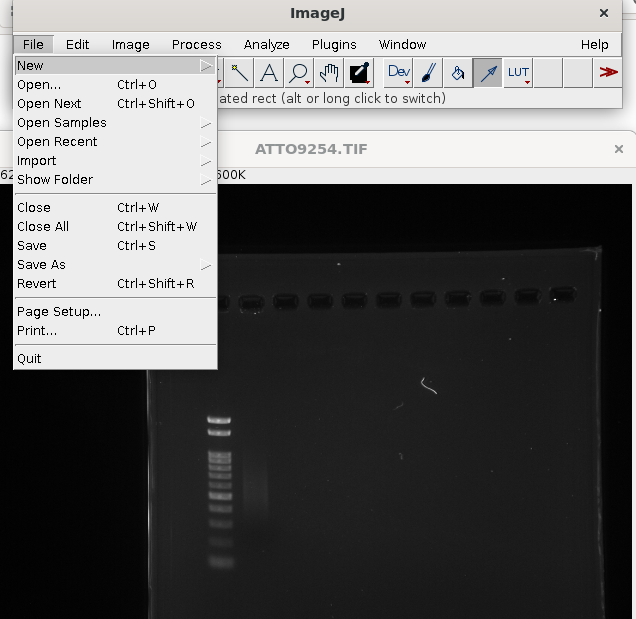Expand the New submenu
Screen dimensions: 636x619
pyautogui.click(x=115, y=65)
